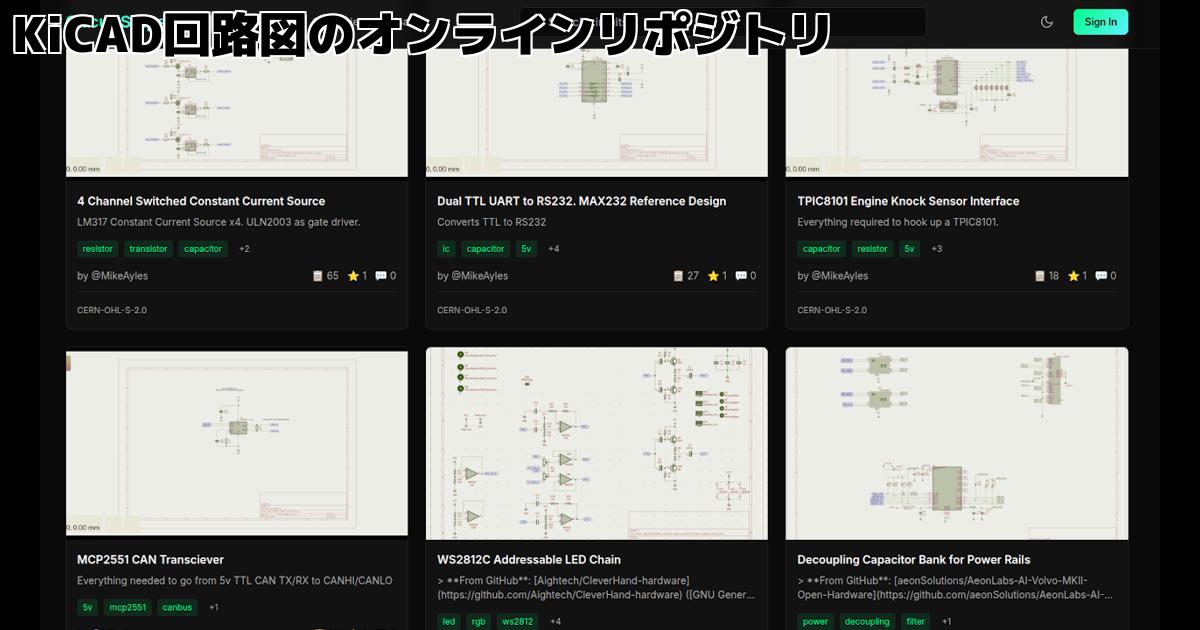
Task: Click the star icon on 4 Channel Constant Current card
Action: point(353,275)
